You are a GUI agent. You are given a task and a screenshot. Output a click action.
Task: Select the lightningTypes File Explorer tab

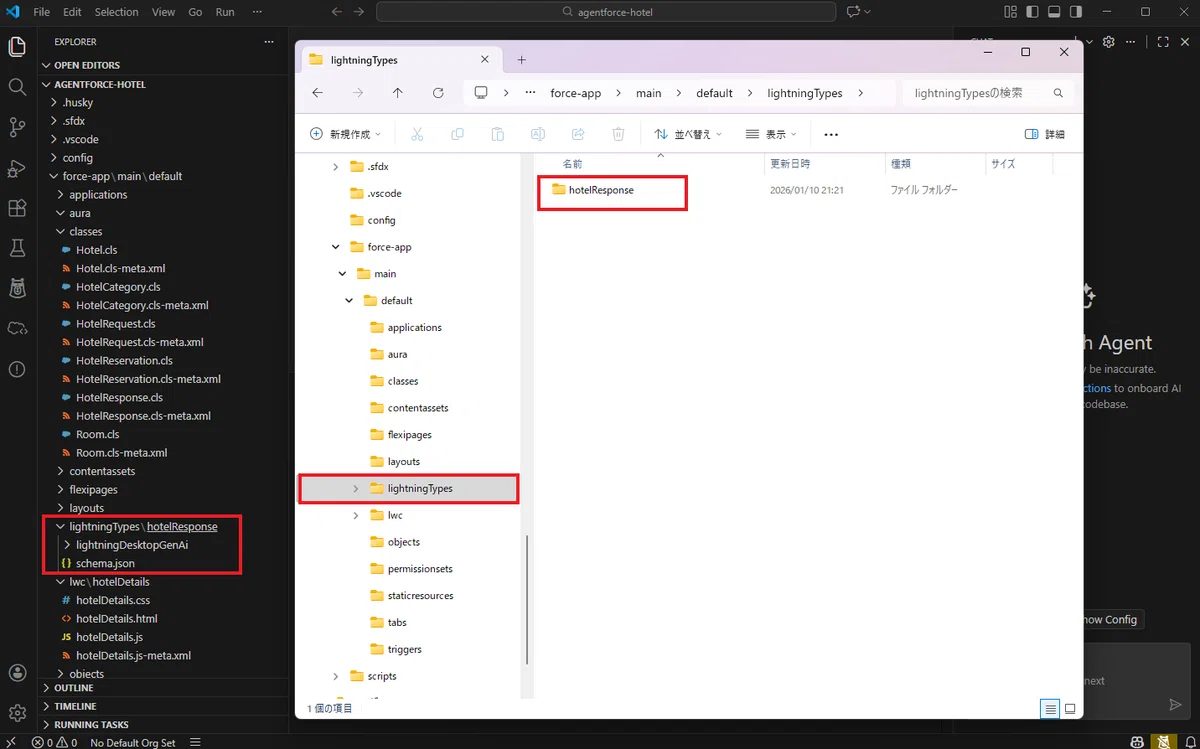pyautogui.click(x=403, y=60)
